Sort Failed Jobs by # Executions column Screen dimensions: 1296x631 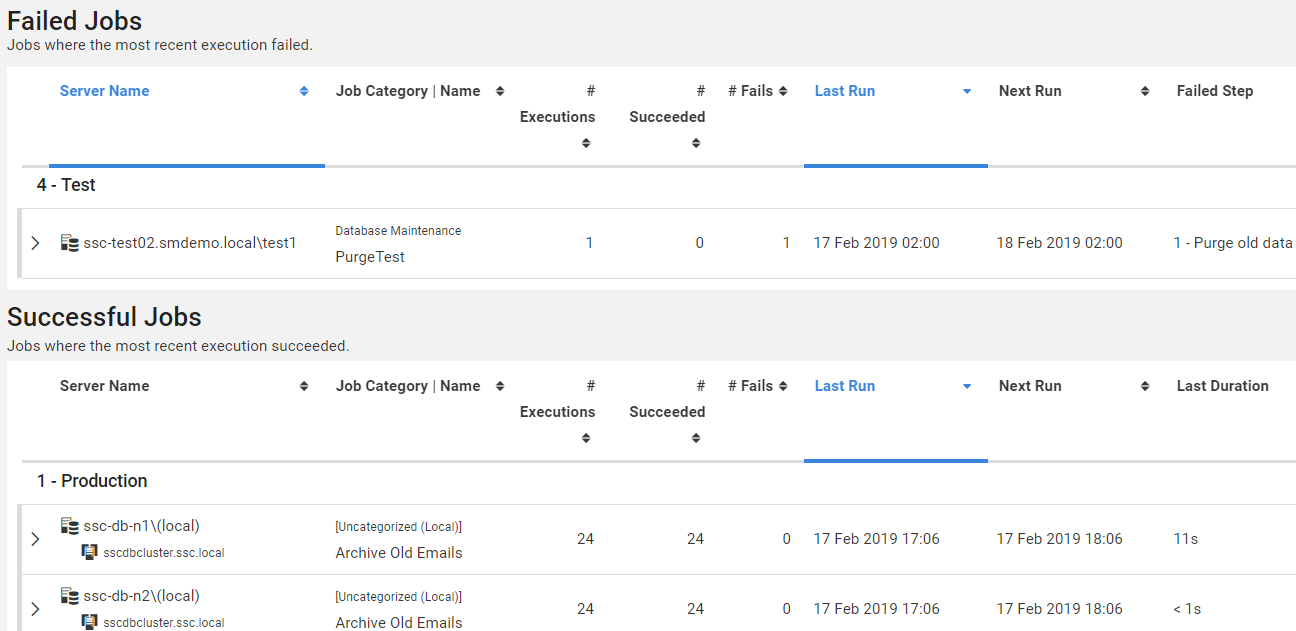click(557, 117)
